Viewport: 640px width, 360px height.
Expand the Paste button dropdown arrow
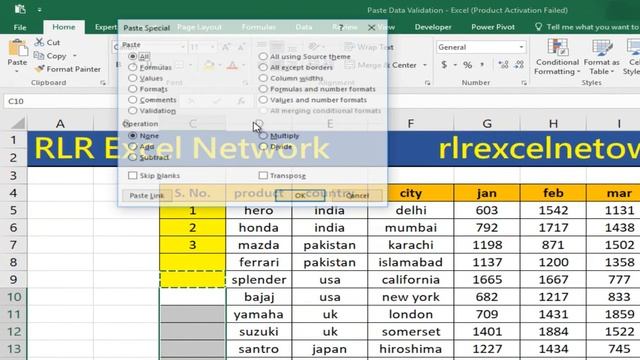click(17, 71)
